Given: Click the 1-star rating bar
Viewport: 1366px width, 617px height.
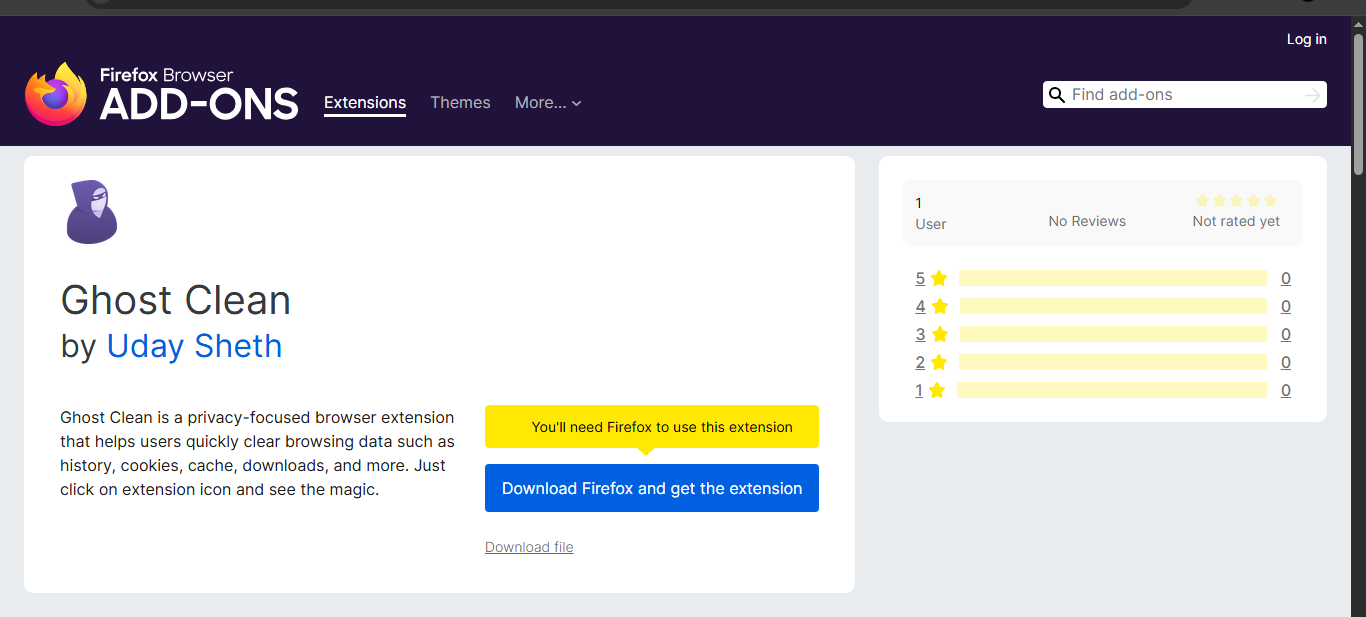Looking at the screenshot, I should coord(1111,390).
